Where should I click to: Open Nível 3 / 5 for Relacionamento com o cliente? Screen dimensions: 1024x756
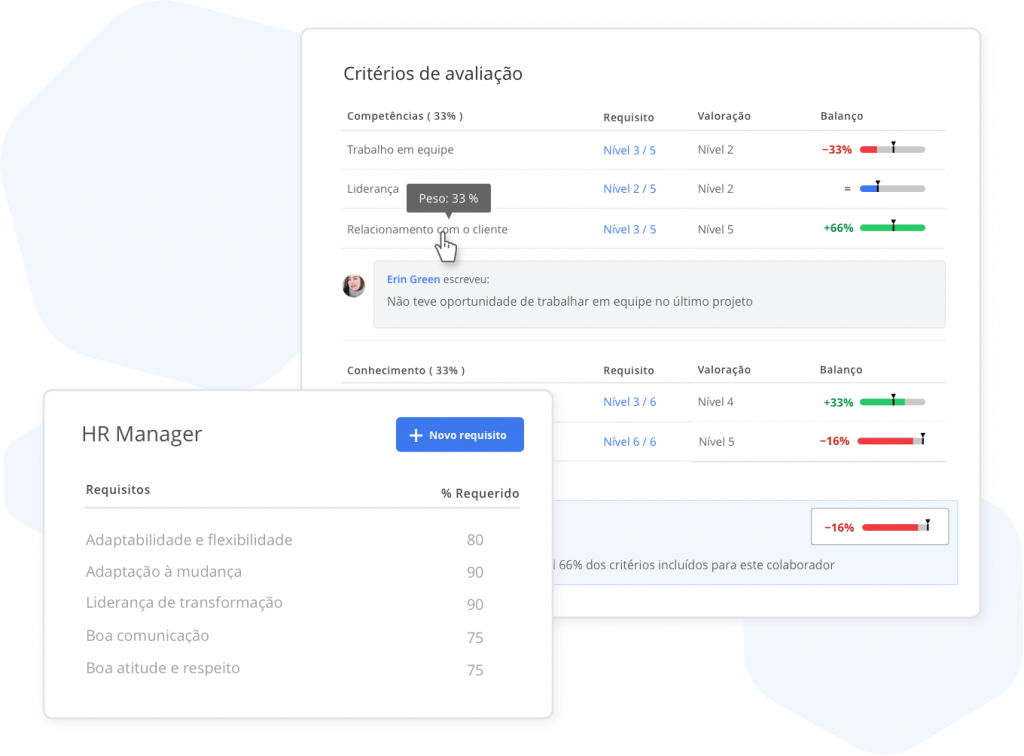point(629,229)
